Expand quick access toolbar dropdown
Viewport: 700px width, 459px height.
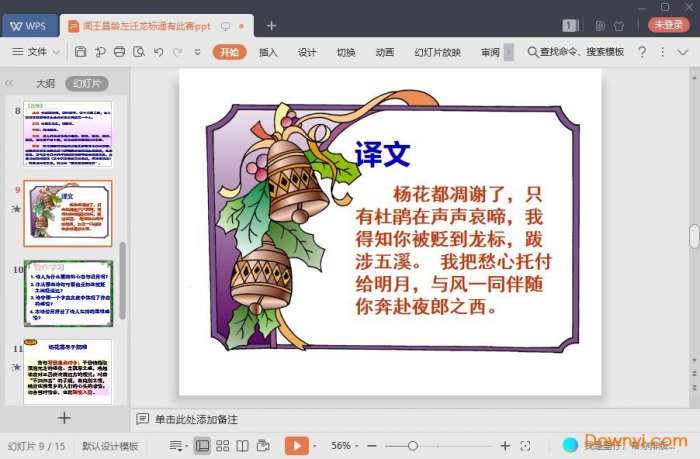click(197, 52)
